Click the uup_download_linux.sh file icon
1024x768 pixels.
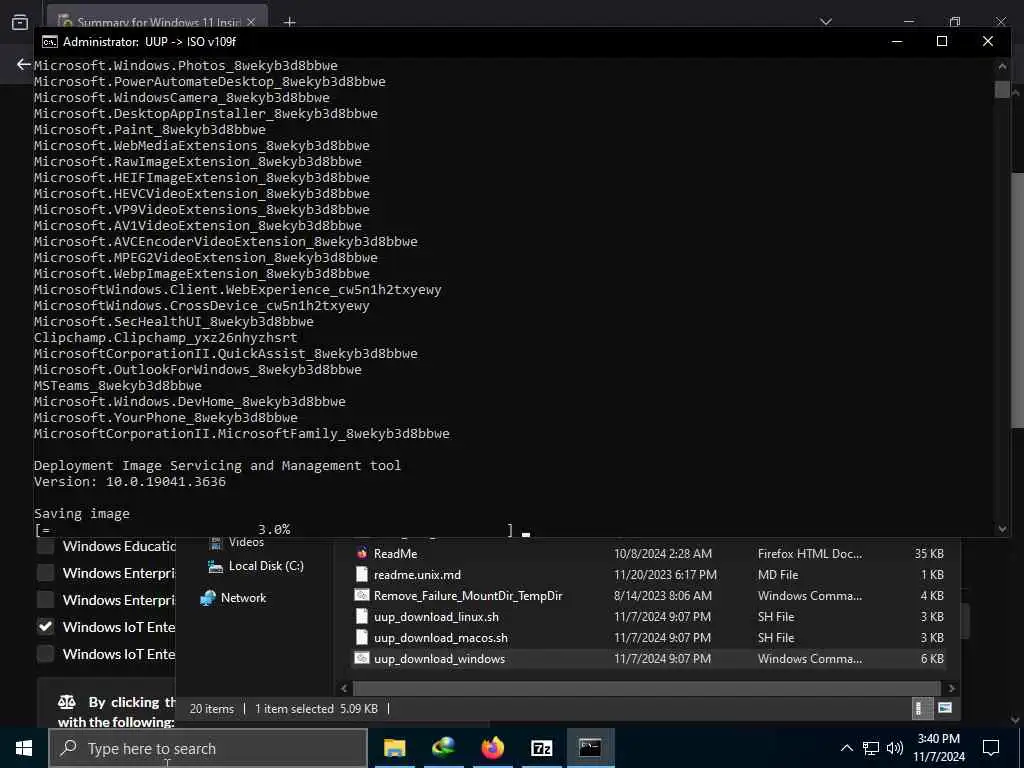point(362,616)
